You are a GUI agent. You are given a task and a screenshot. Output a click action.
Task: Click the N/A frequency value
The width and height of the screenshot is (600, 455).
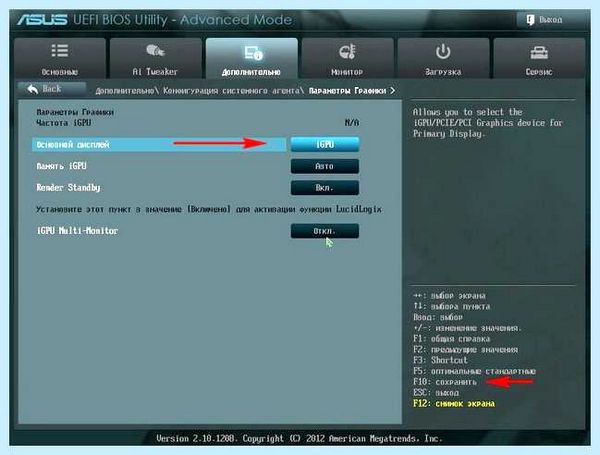coord(352,123)
